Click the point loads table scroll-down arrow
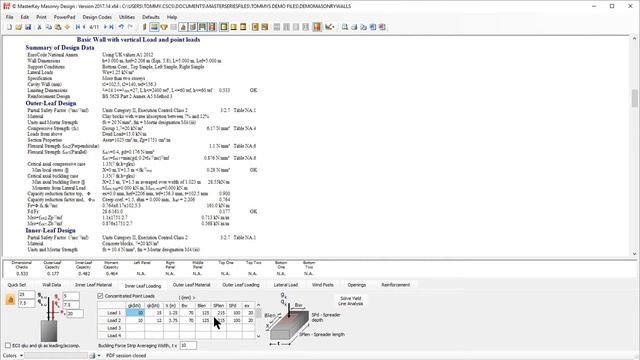The width and height of the screenshot is (640, 360). [x=258, y=336]
